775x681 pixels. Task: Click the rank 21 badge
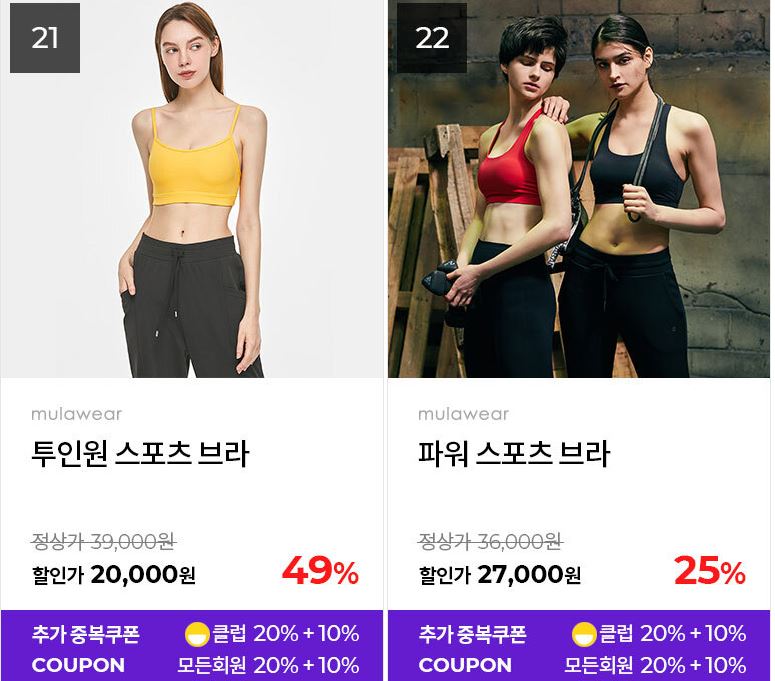pos(45,38)
